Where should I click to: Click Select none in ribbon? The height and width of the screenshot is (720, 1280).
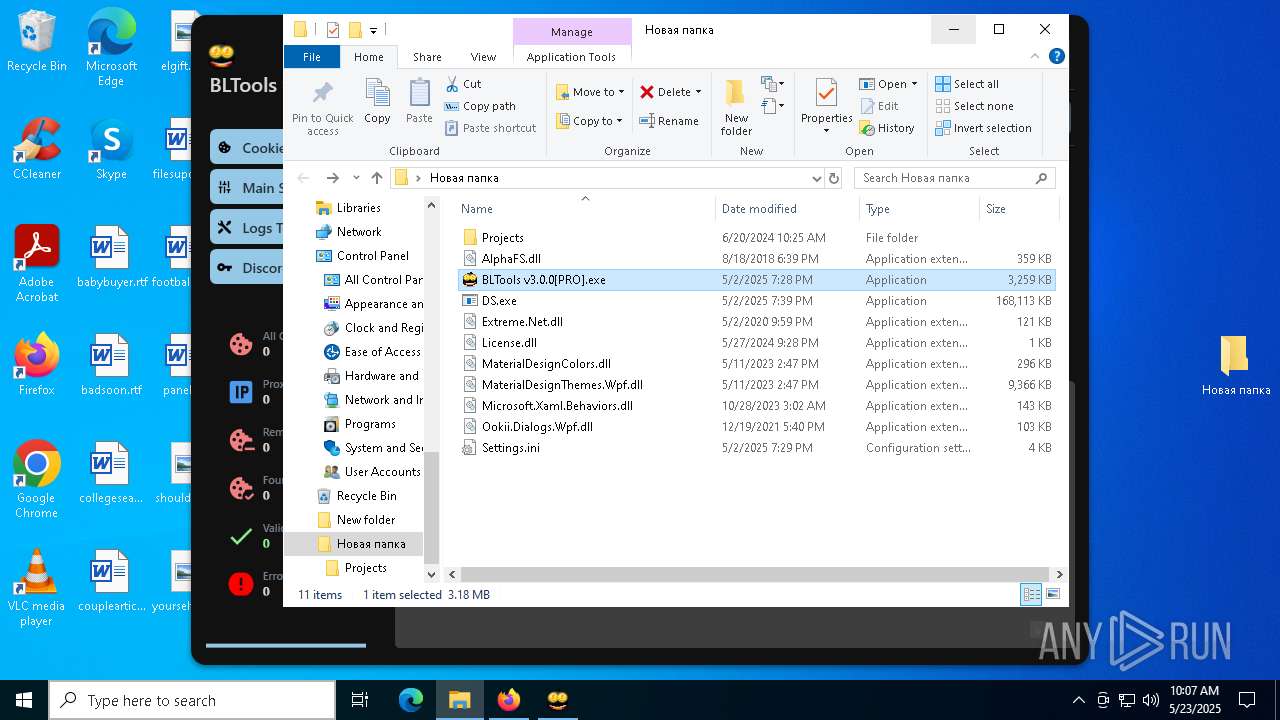(x=974, y=106)
